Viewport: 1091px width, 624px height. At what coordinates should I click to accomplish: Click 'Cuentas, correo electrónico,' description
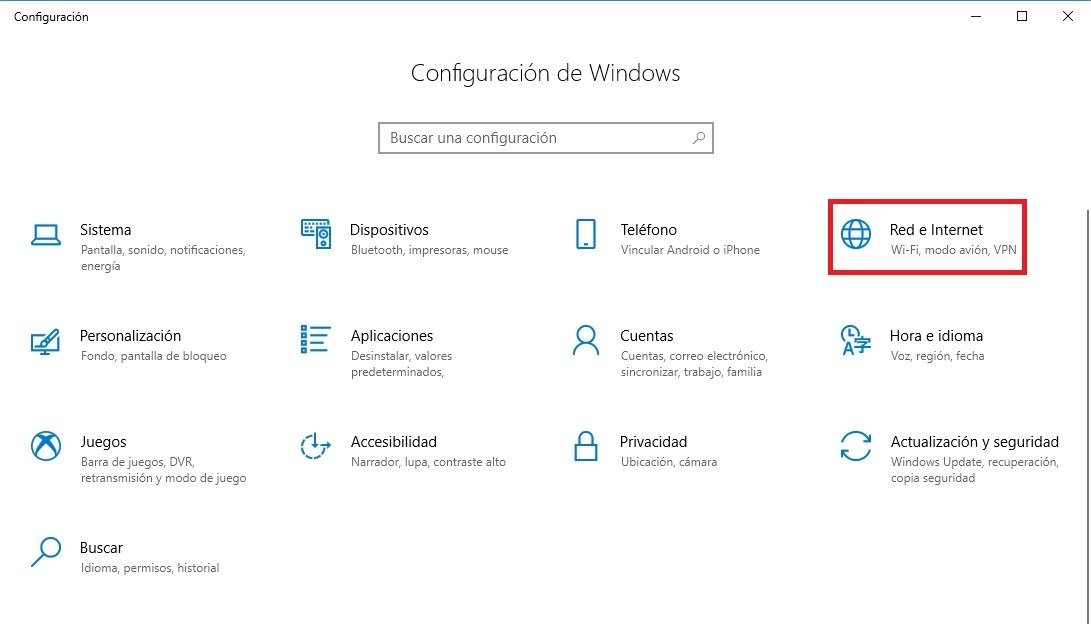click(694, 355)
